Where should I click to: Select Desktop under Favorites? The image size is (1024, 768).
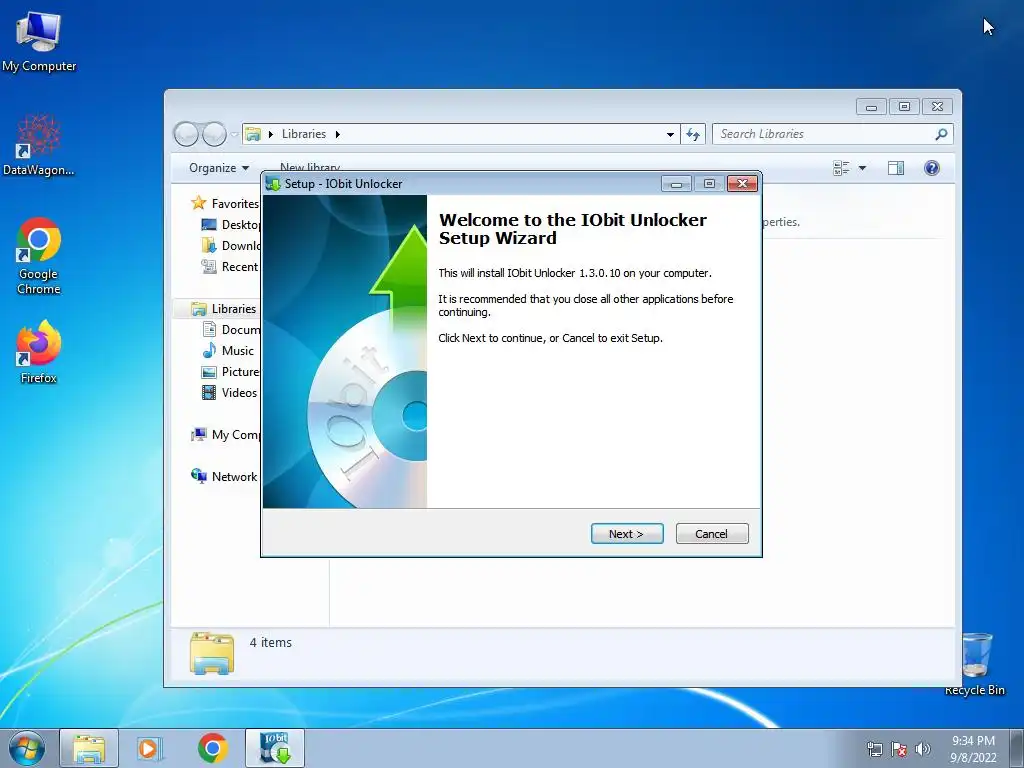[x=231, y=225]
